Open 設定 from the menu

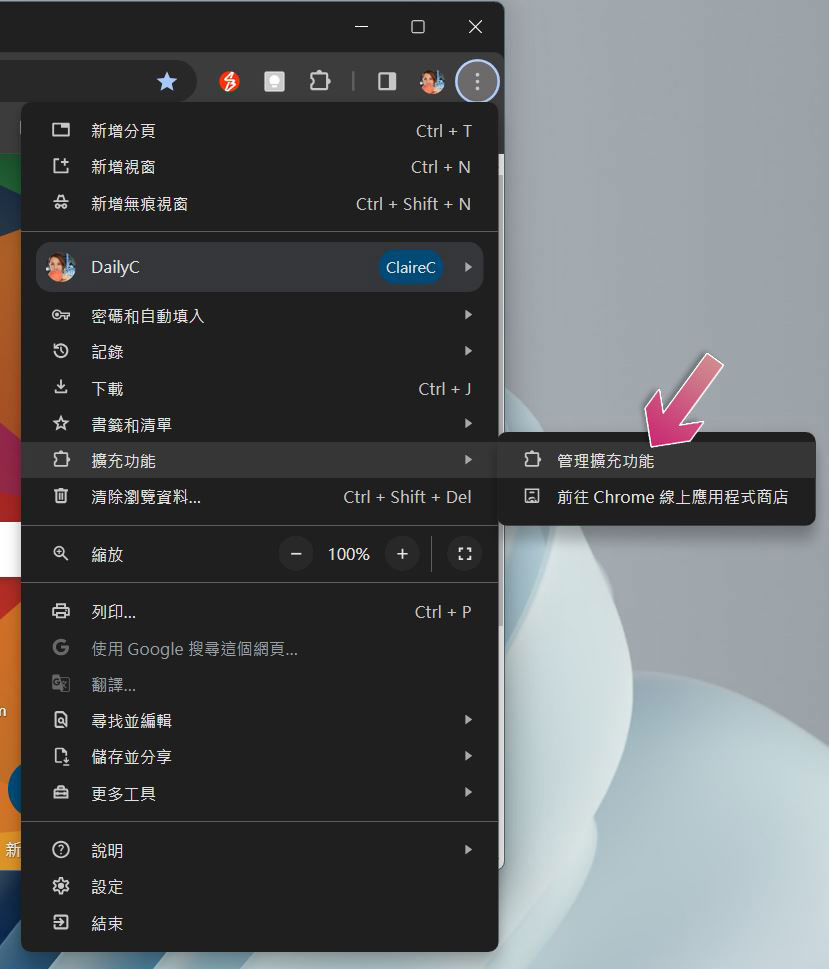(108, 887)
